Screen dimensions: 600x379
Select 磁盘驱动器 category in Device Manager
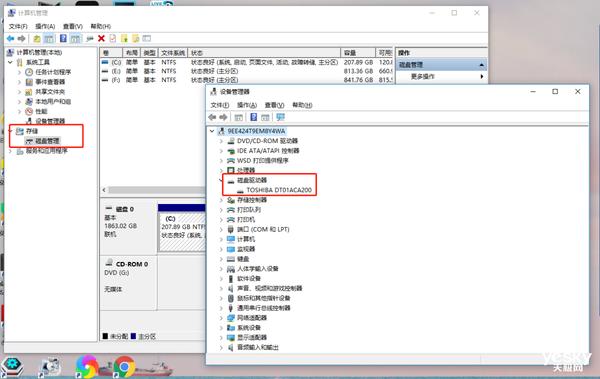pos(252,180)
